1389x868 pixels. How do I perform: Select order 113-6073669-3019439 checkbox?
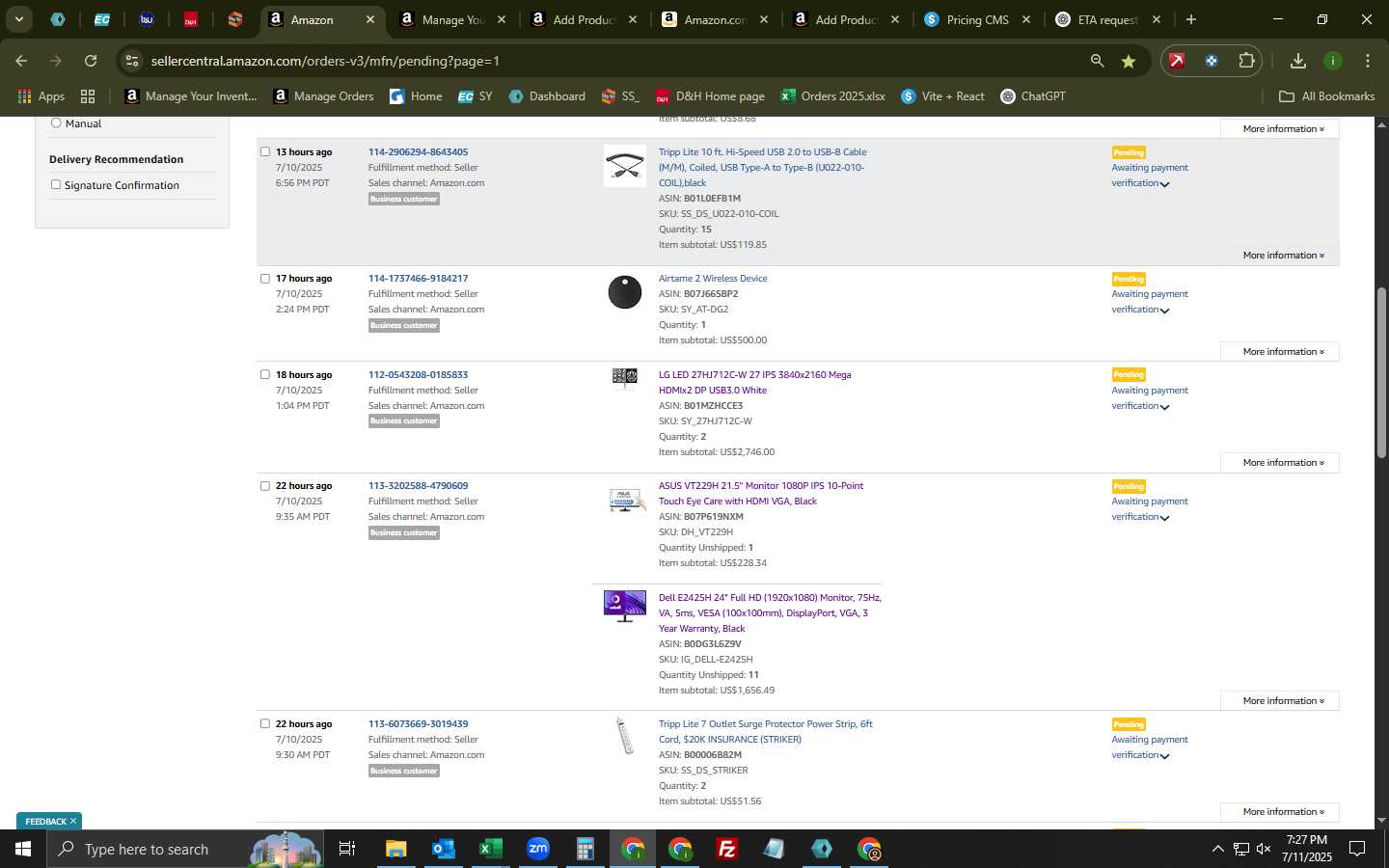pos(265,723)
